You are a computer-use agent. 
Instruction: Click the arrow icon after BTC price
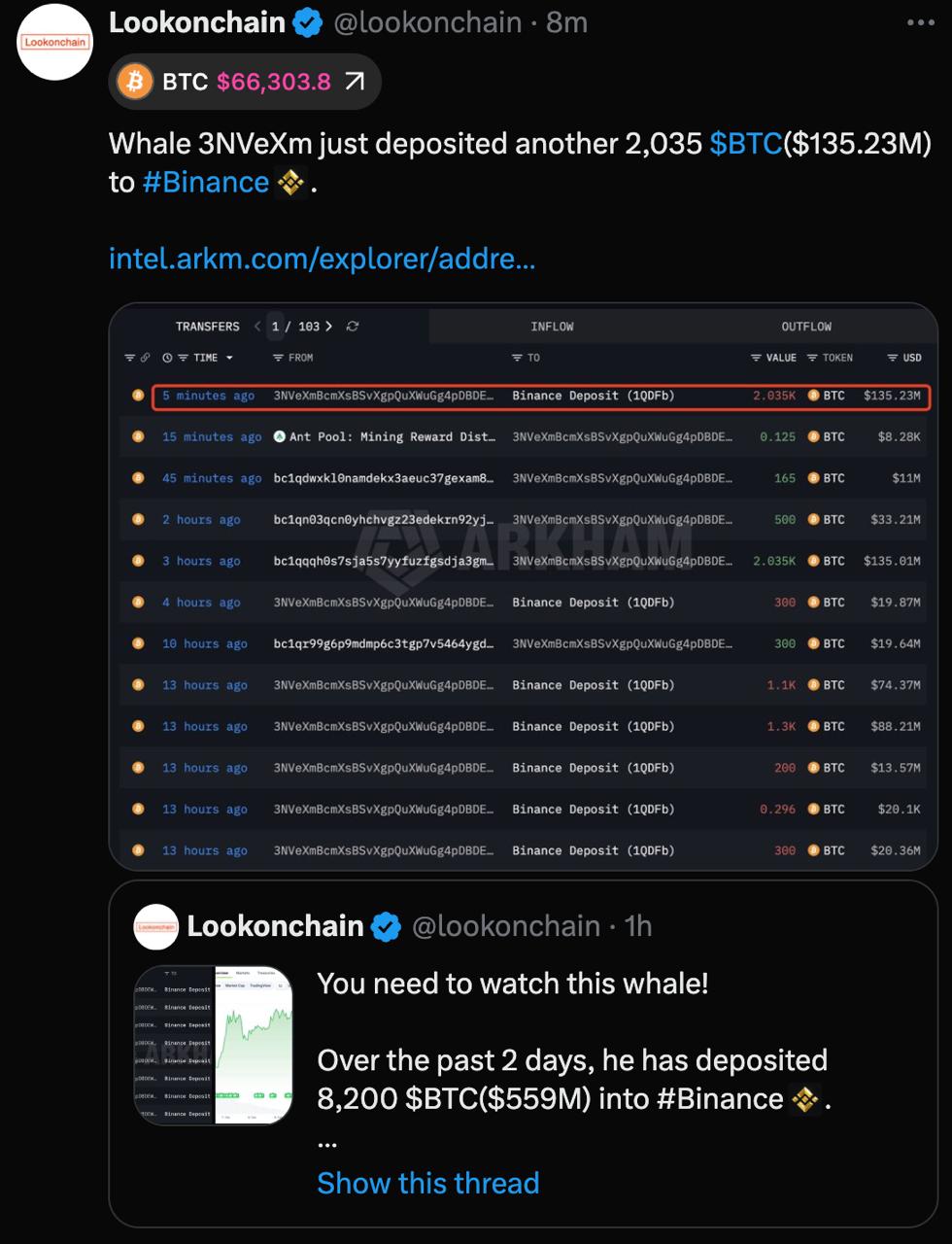(x=356, y=82)
